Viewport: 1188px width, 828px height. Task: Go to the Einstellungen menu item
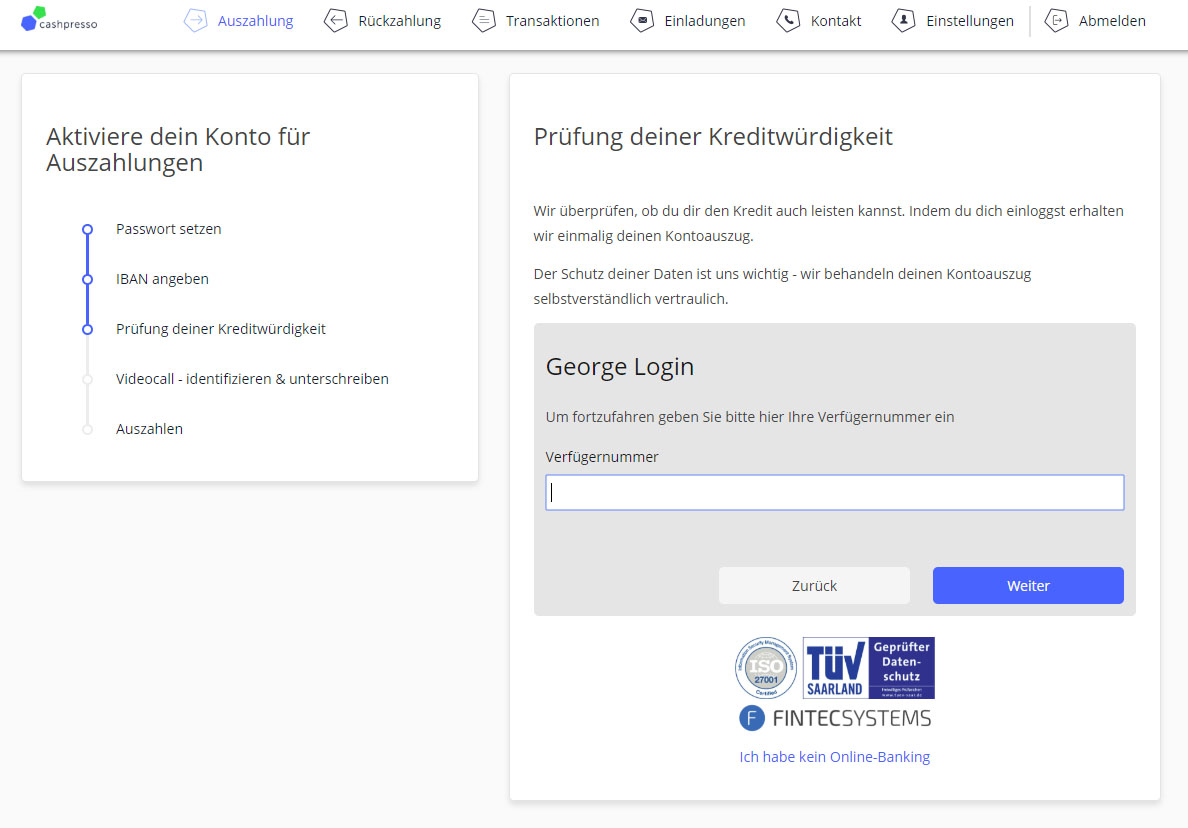coord(969,21)
